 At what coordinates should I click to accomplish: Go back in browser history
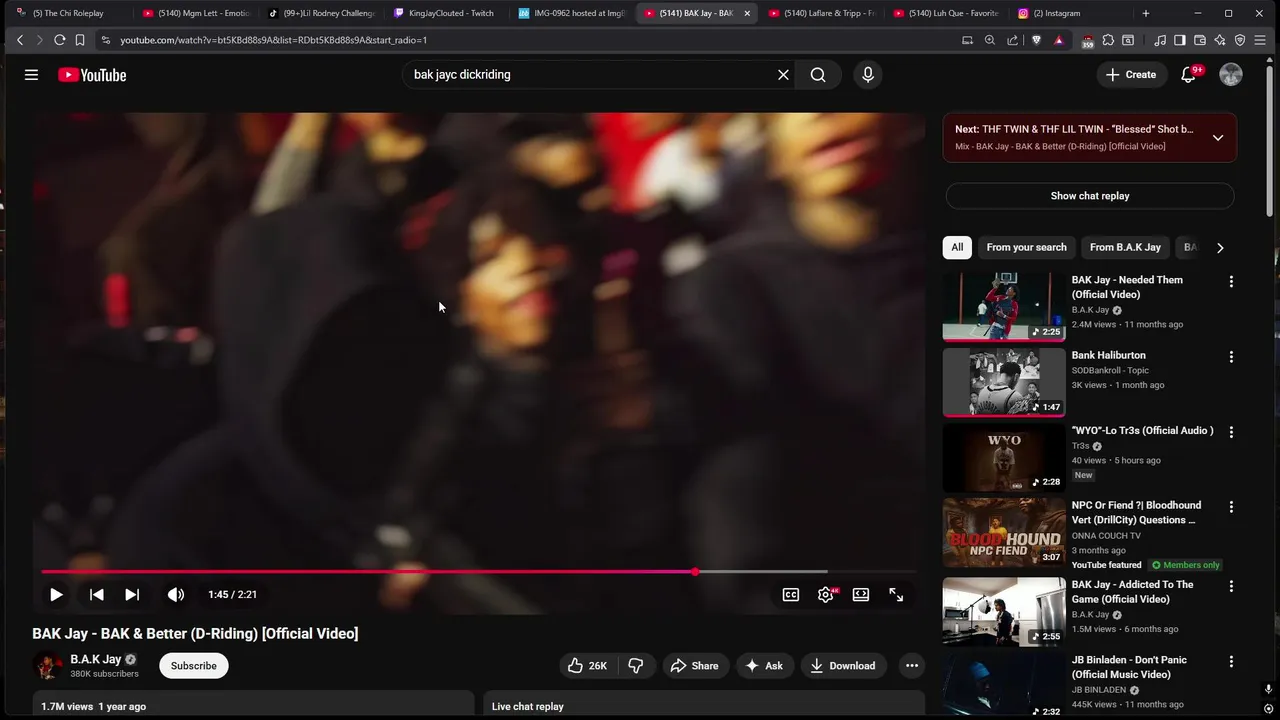(20, 40)
